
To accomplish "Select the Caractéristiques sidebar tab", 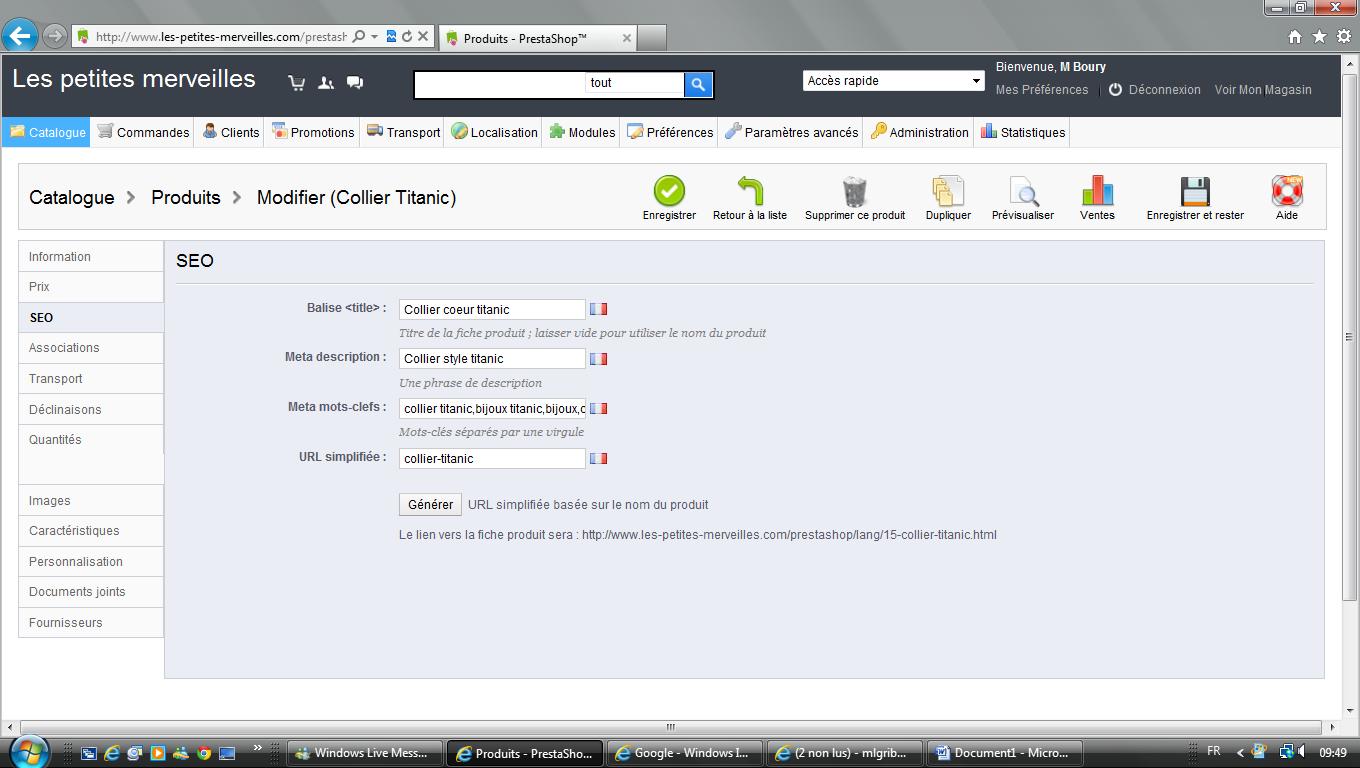I will tap(91, 531).
